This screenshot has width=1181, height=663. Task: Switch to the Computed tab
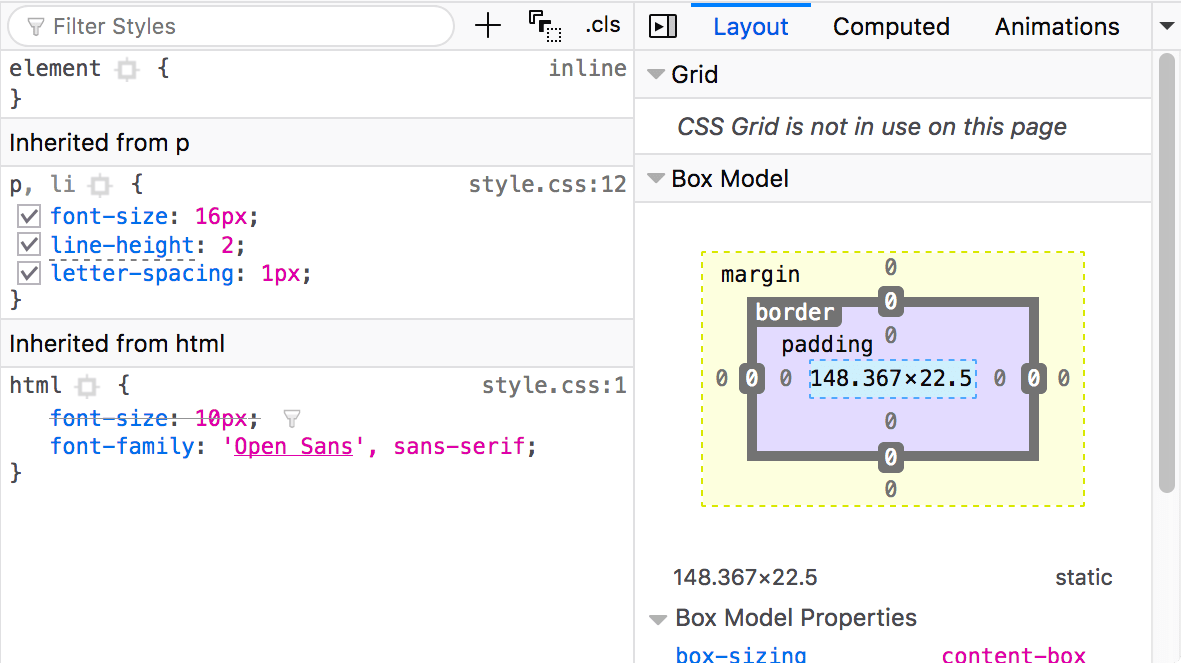pos(890,26)
